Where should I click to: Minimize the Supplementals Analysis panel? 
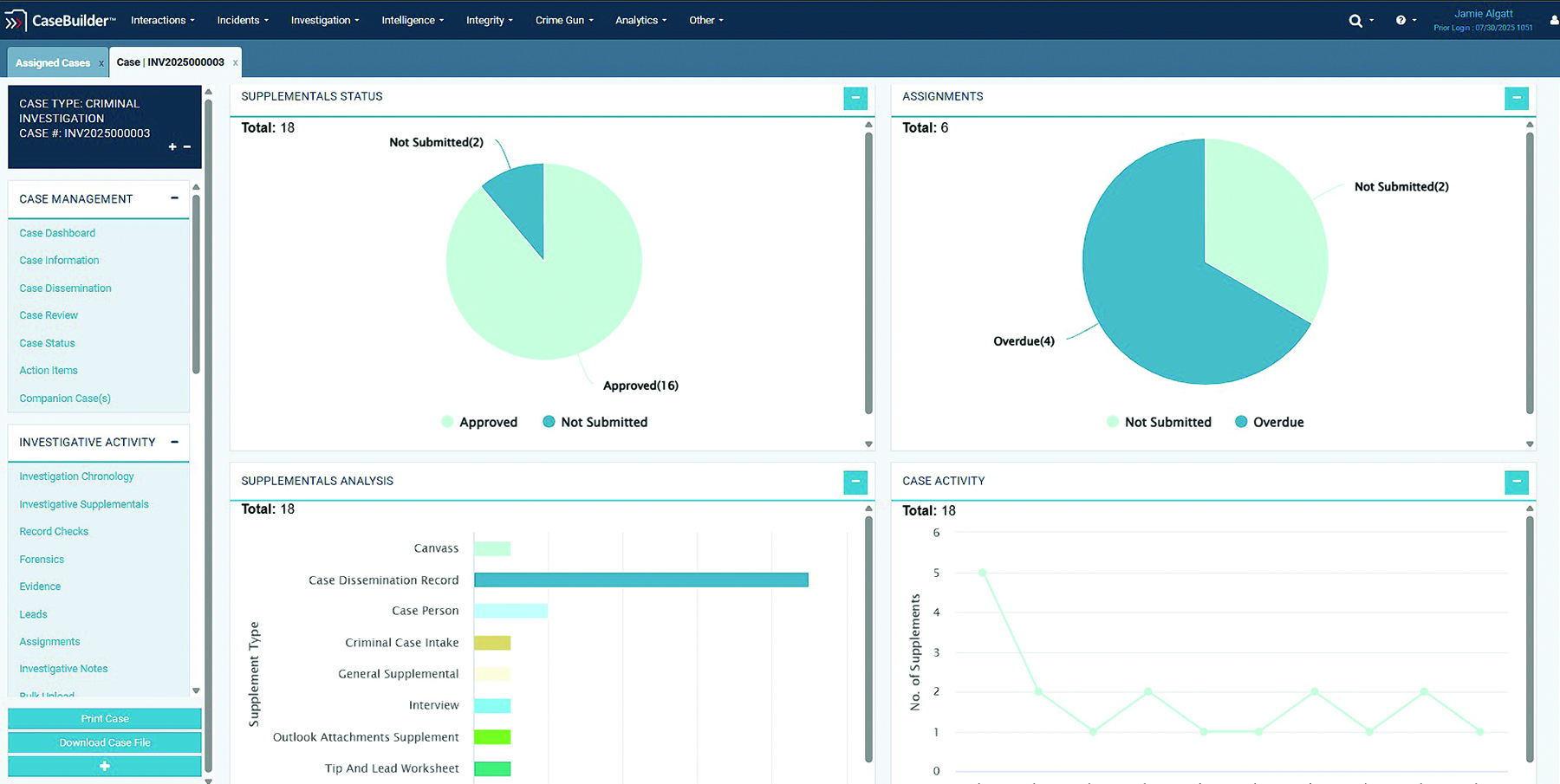pos(855,482)
